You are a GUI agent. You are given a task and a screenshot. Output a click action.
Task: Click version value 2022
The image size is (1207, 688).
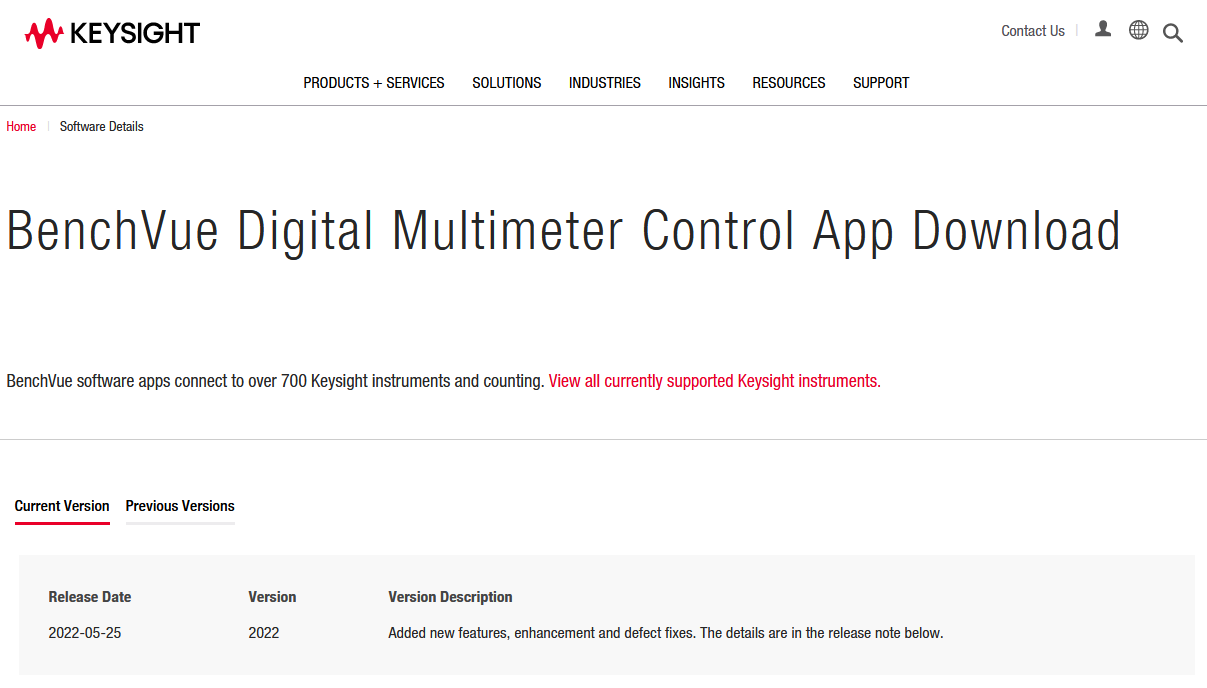(264, 633)
